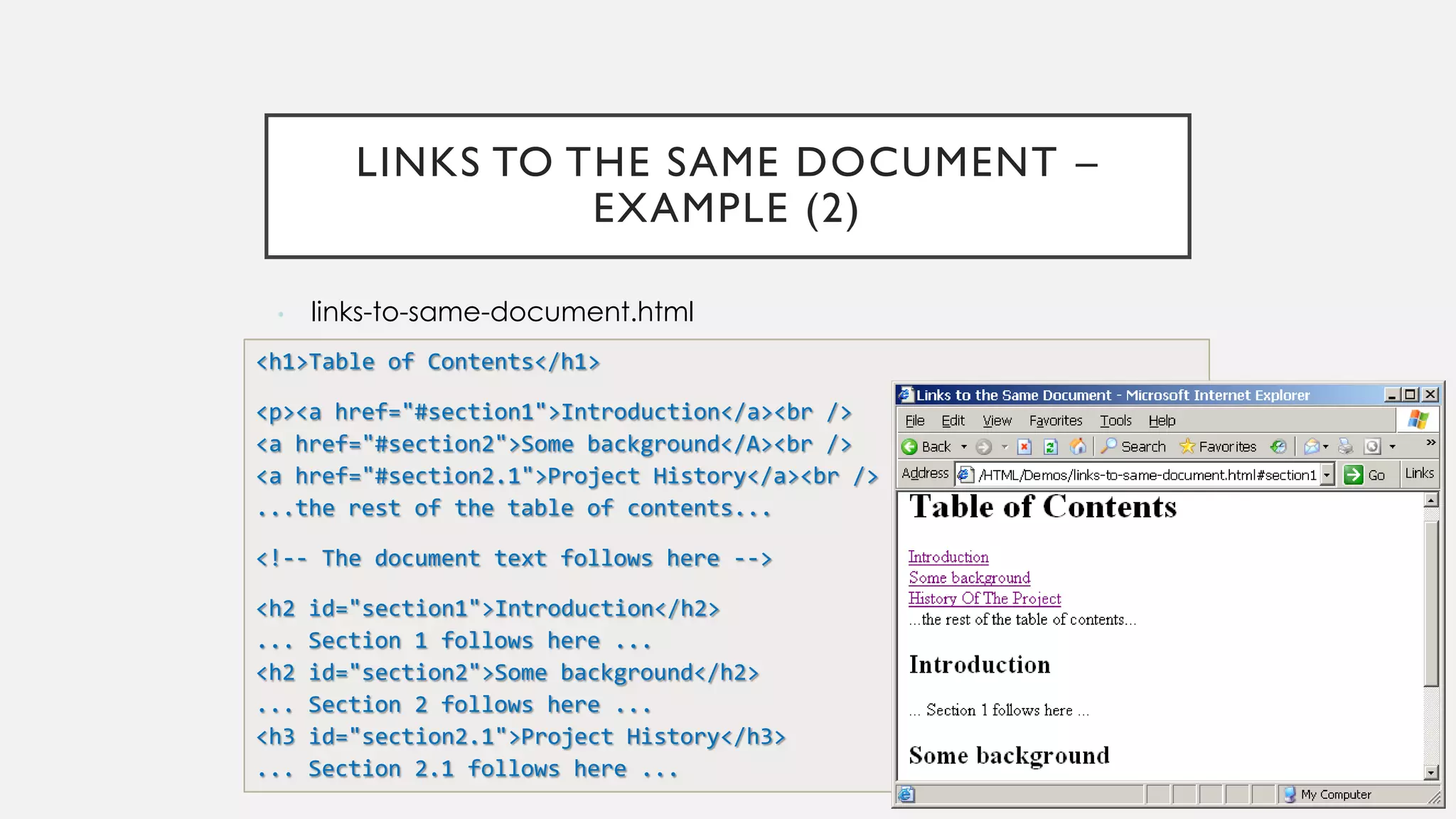Click the 'Some background' page heading
Viewport: 1456px width, 819px height.
point(1009,755)
